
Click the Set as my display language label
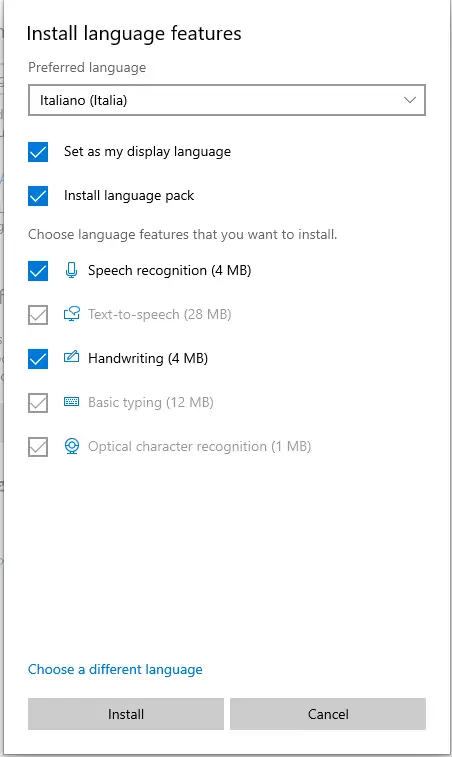(147, 152)
